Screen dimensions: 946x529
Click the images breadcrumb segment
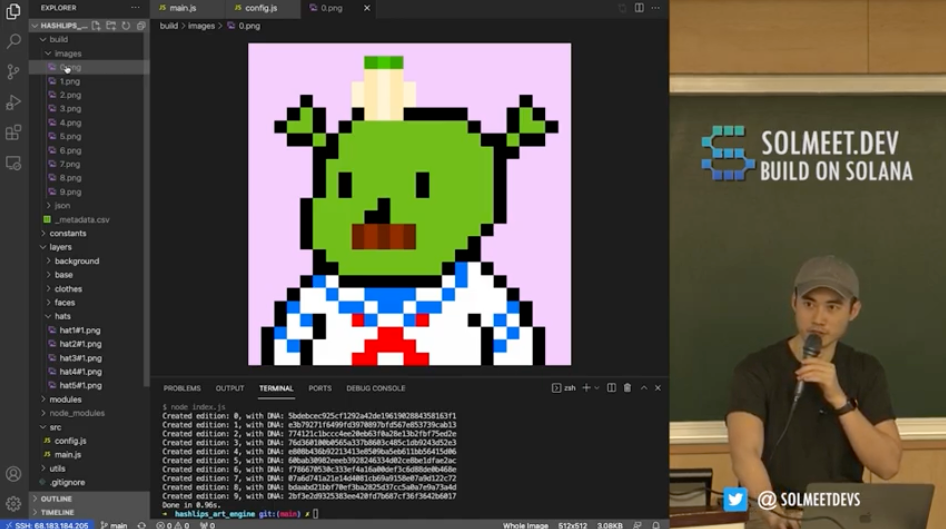tap(202, 26)
